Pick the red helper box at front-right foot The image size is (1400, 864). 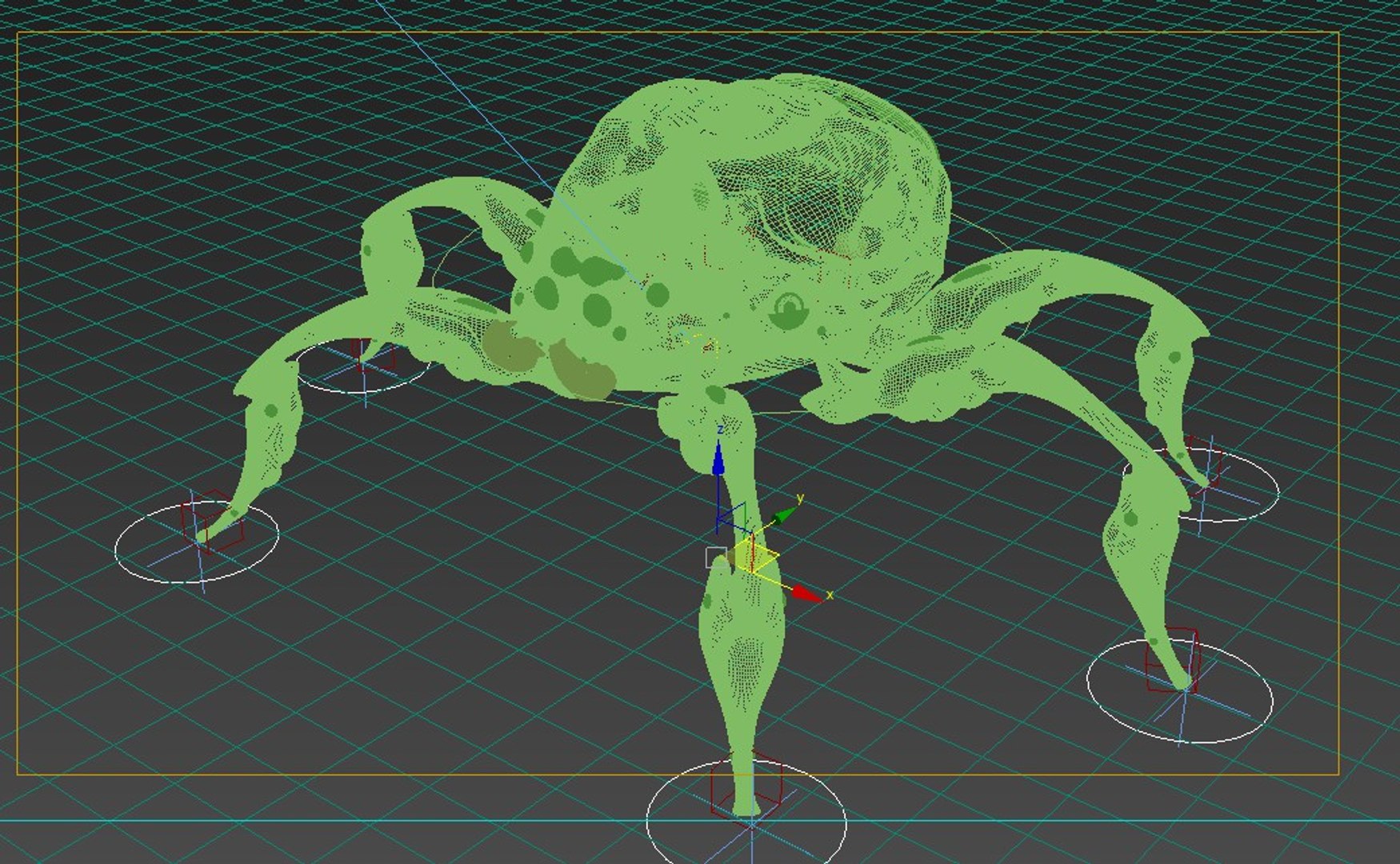[x=1172, y=660]
